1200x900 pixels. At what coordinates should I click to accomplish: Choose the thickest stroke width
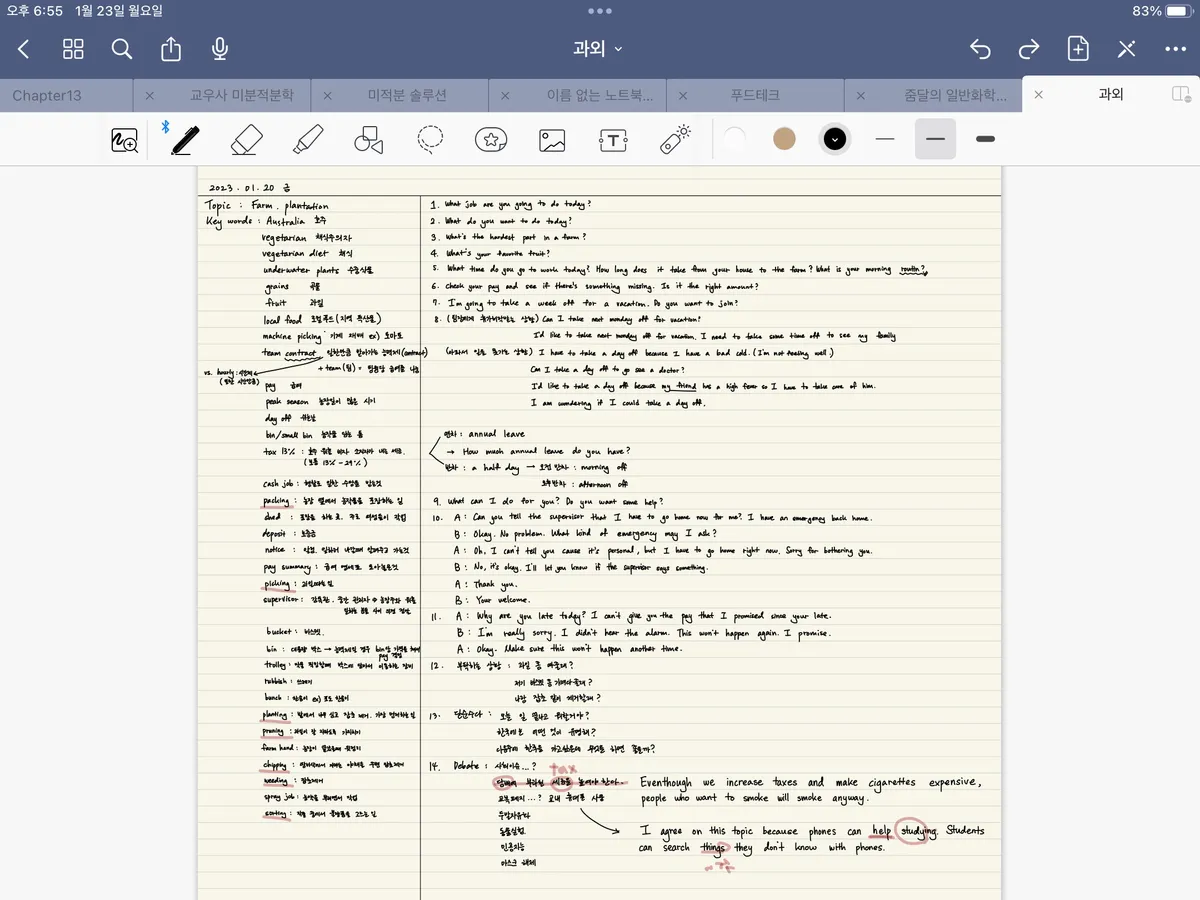(986, 139)
